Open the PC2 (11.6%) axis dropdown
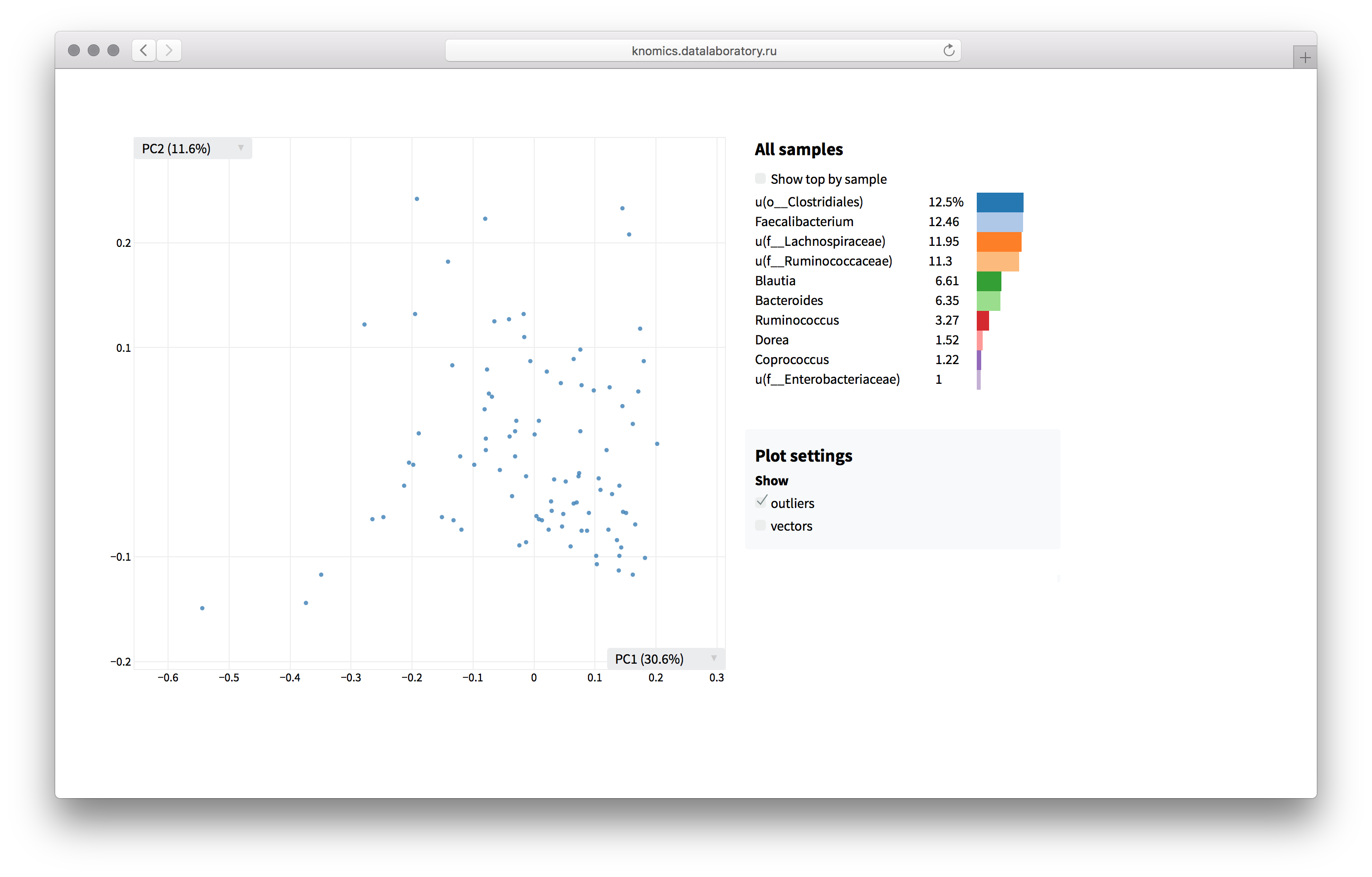 tap(193, 149)
